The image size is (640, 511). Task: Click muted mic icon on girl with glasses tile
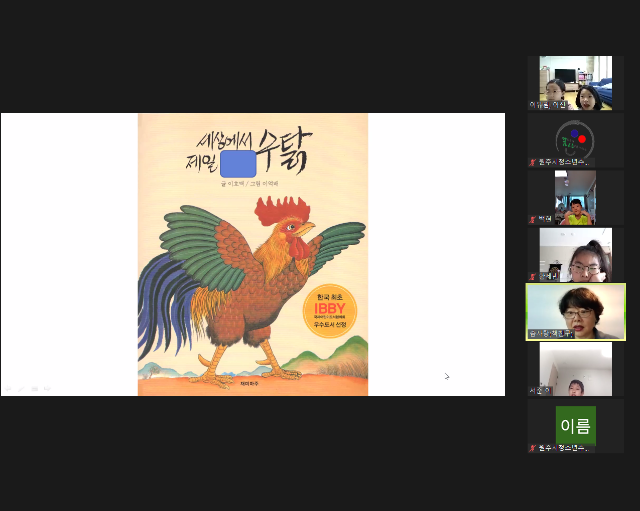532,276
